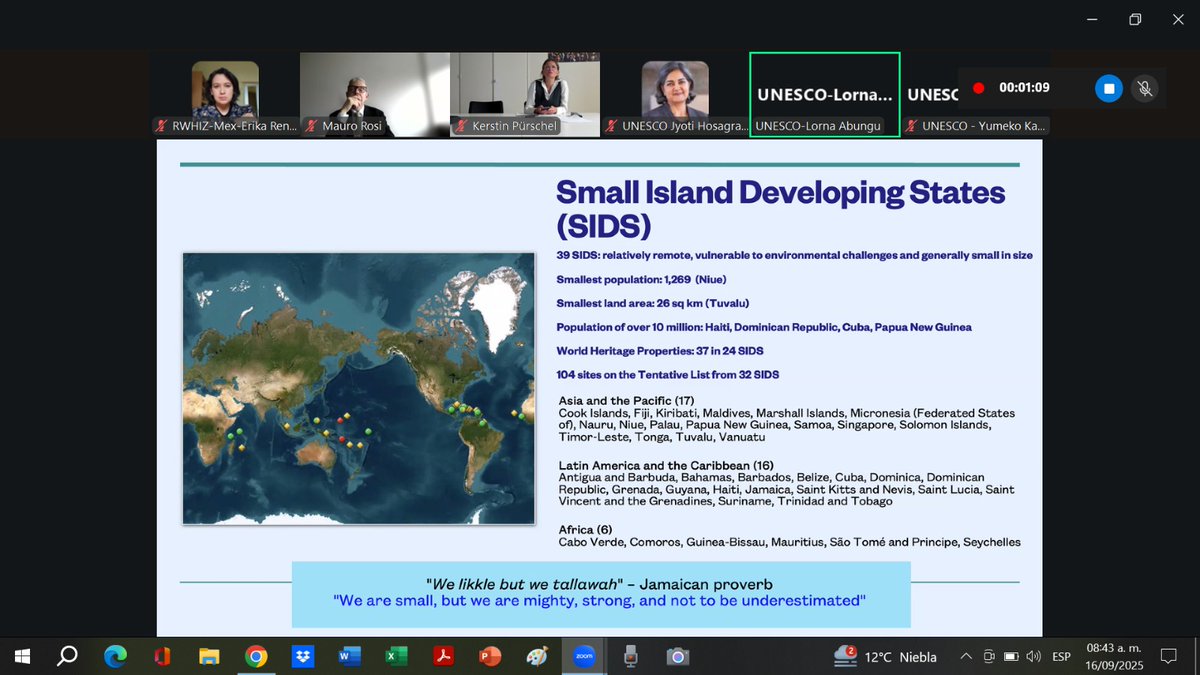
Task: Launch Google Chrome from taskbar
Action: coord(256,657)
